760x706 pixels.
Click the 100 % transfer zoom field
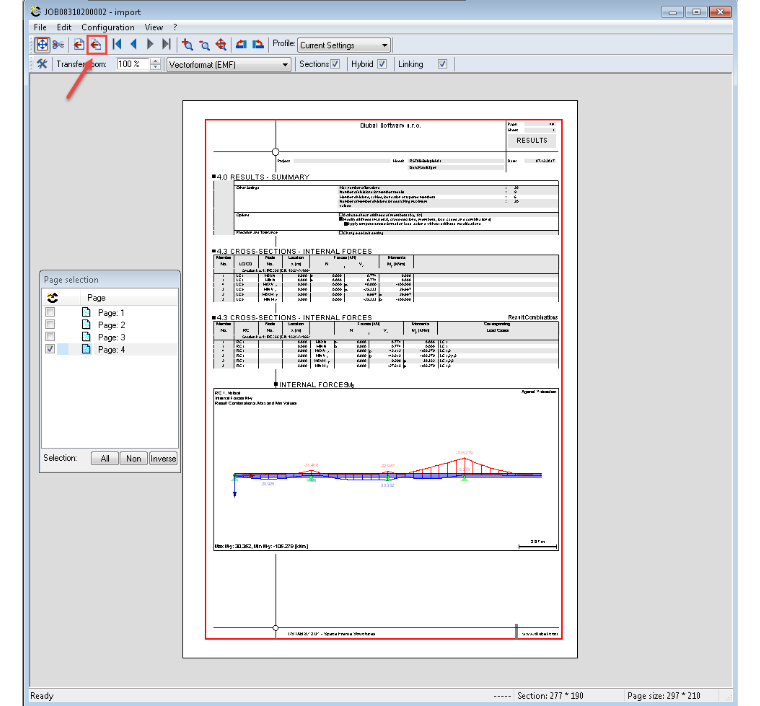point(133,64)
